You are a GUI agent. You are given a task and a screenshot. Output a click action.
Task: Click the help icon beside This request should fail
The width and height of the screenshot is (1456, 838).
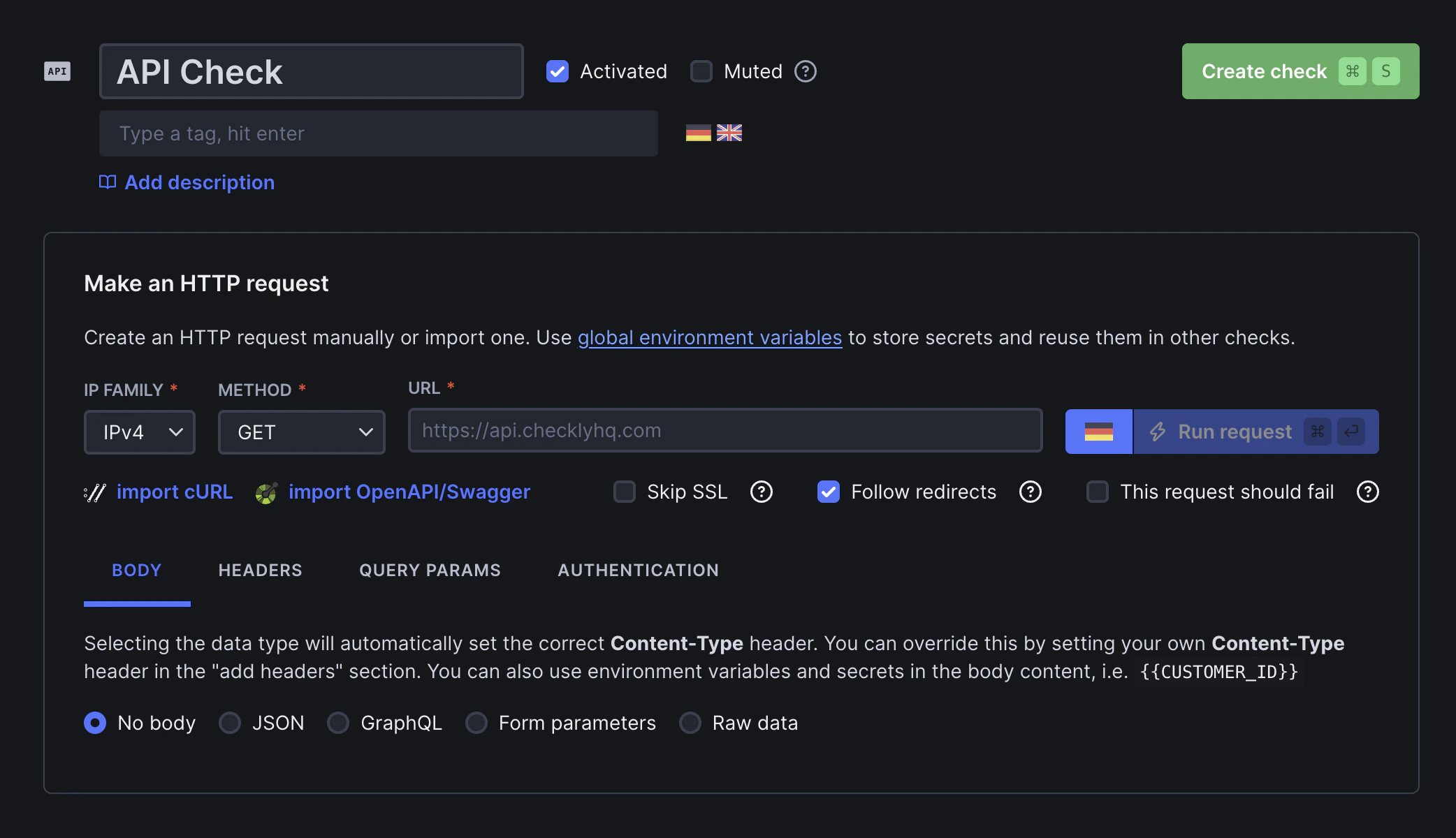click(x=1367, y=492)
